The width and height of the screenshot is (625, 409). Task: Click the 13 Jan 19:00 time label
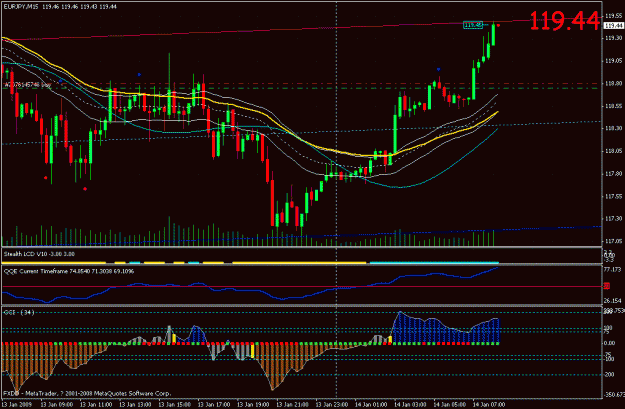pos(253,404)
